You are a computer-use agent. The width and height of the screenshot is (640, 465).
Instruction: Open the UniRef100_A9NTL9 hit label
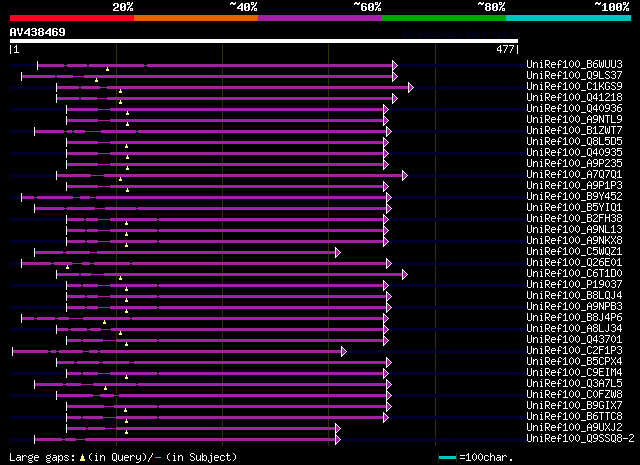574,120
